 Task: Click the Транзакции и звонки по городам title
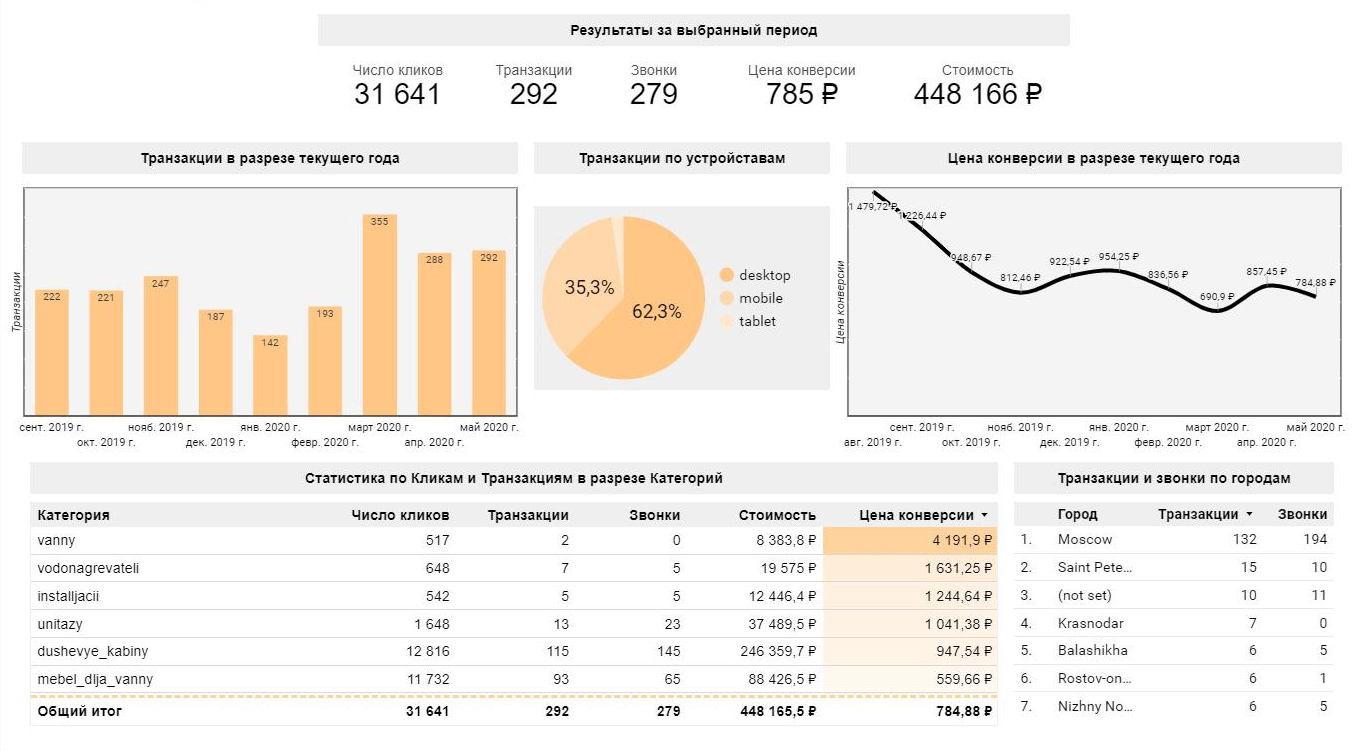tap(1174, 478)
